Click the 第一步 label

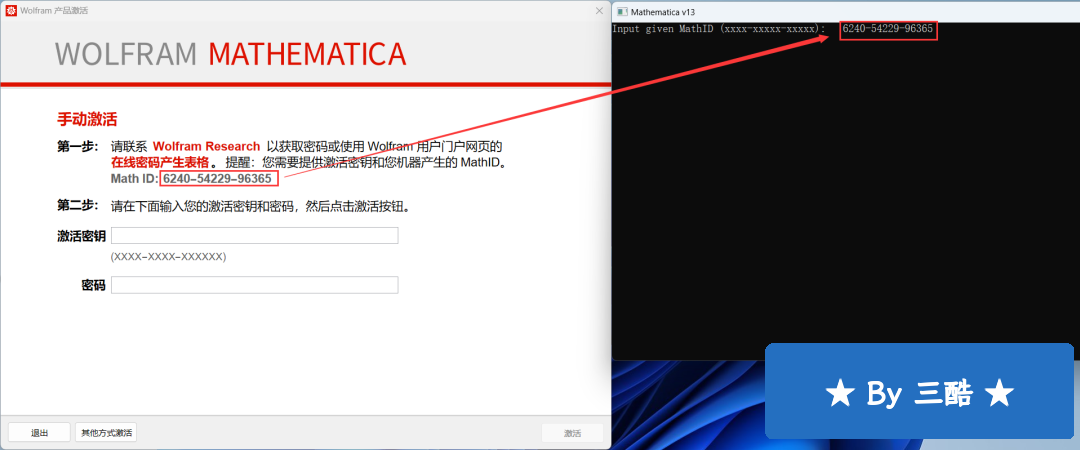78,146
